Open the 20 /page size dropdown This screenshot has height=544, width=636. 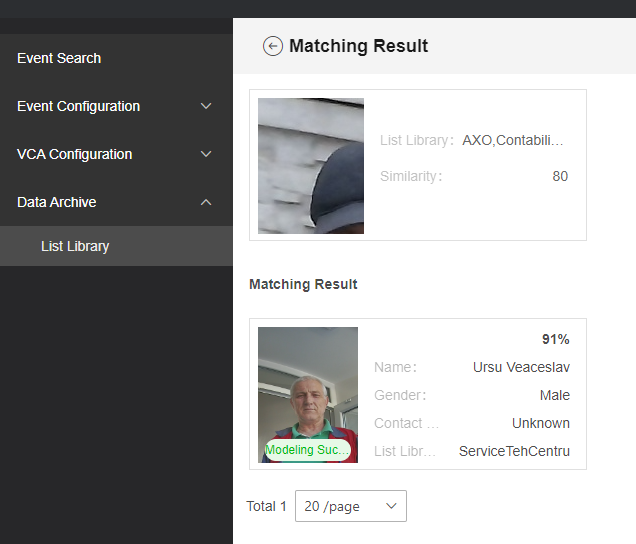pos(350,506)
